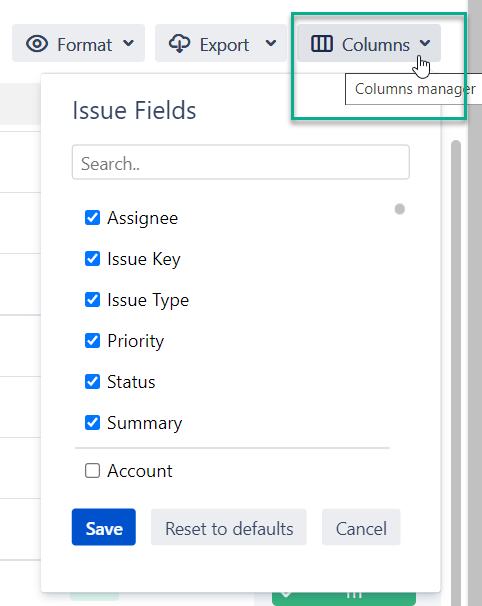The height and width of the screenshot is (606, 482).
Task: Enable the Account field checkbox
Action: click(92, 471)
